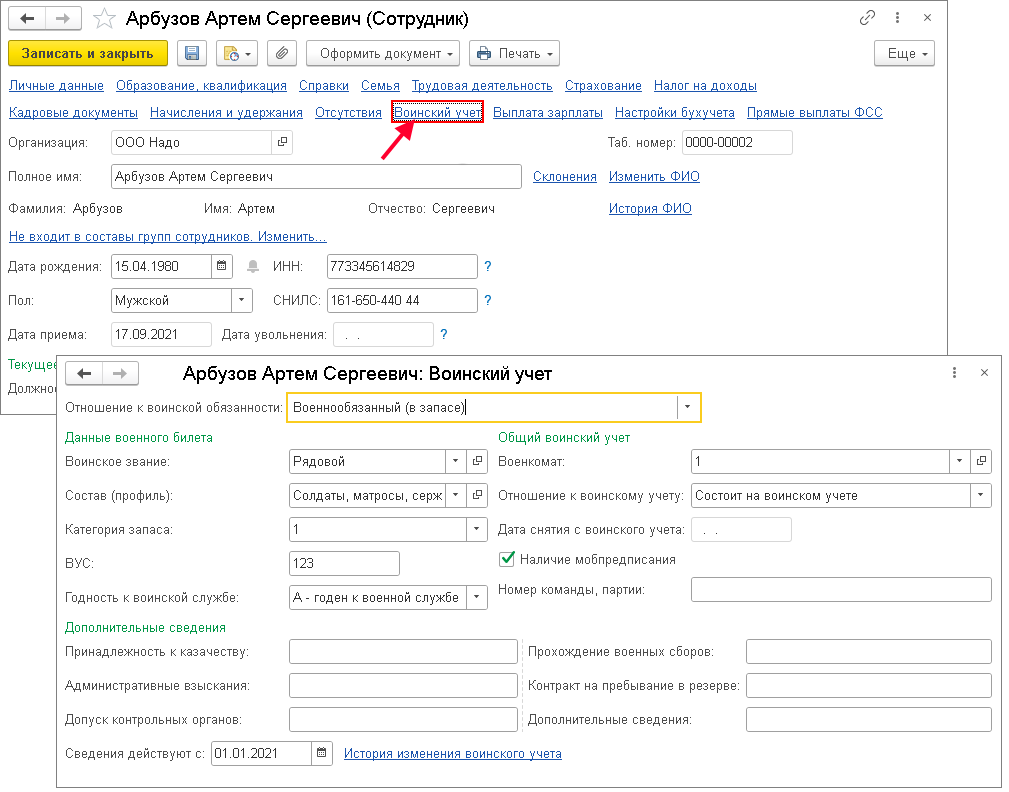
Task: Click the Записать и закрыть button
Action: [88, 54]
